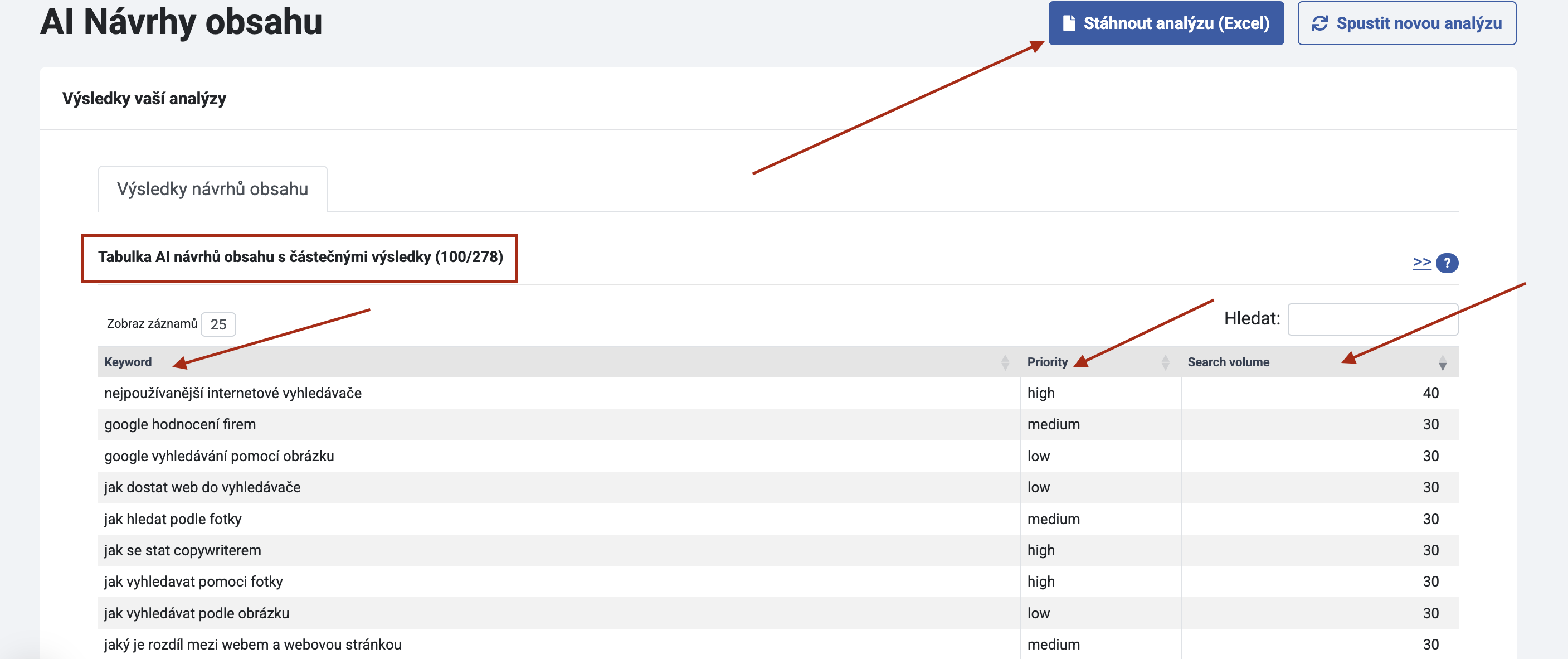Open the Zobraz záznamů 25 dropdown

point(218,324)
